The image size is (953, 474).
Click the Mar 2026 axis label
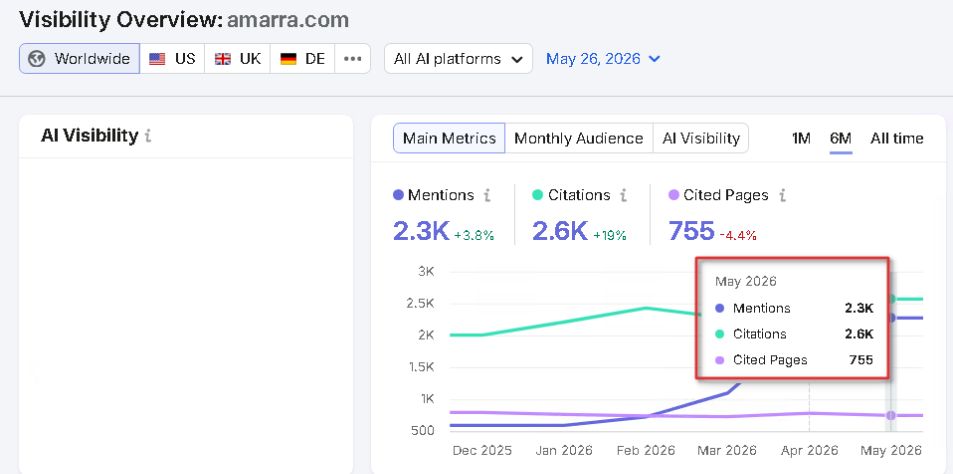727,450
